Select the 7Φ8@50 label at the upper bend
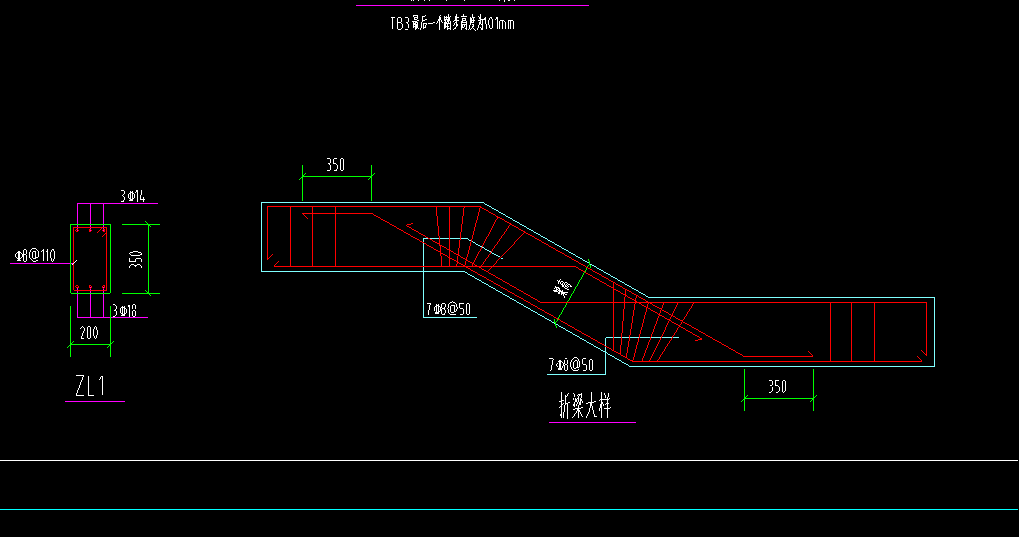This screenshot has width=1019, height=537. tap(448, 309)
